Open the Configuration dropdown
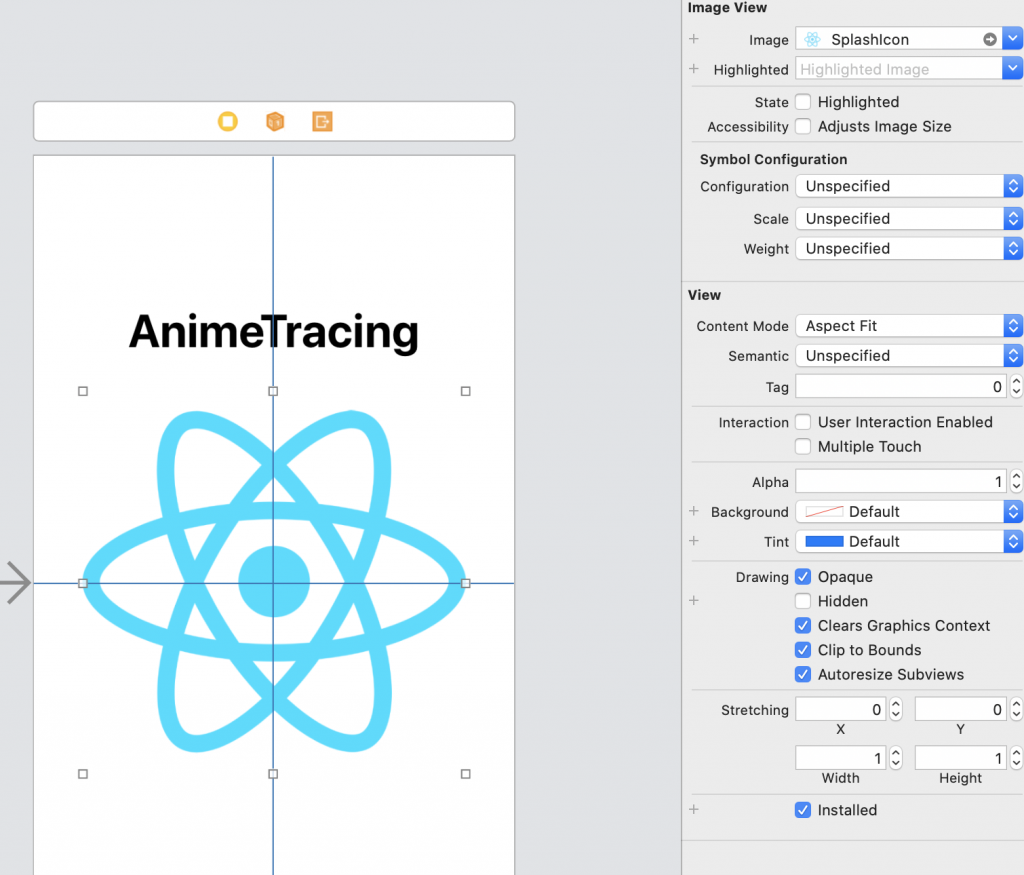Screen dimensions: 1024x875 908,186
